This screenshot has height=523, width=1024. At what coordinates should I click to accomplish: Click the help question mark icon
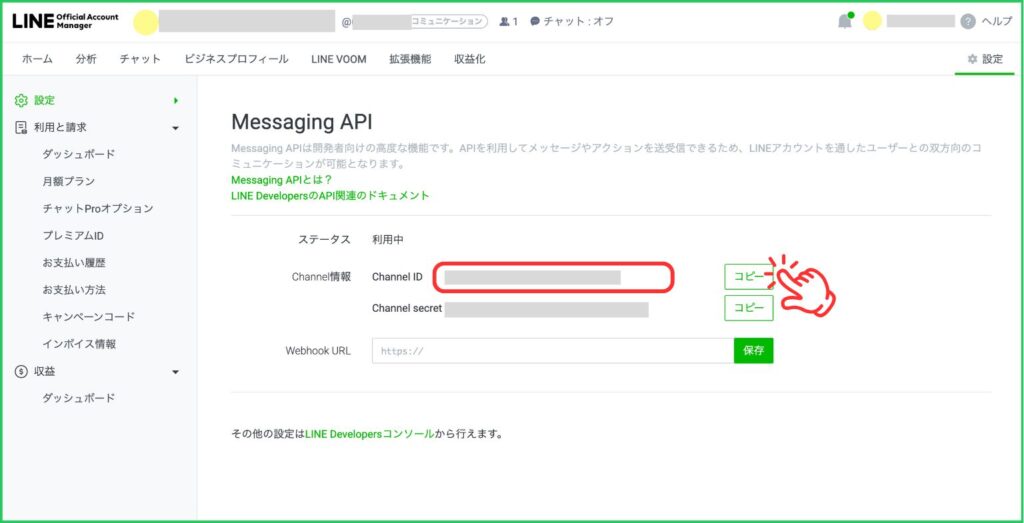(968, 22)
